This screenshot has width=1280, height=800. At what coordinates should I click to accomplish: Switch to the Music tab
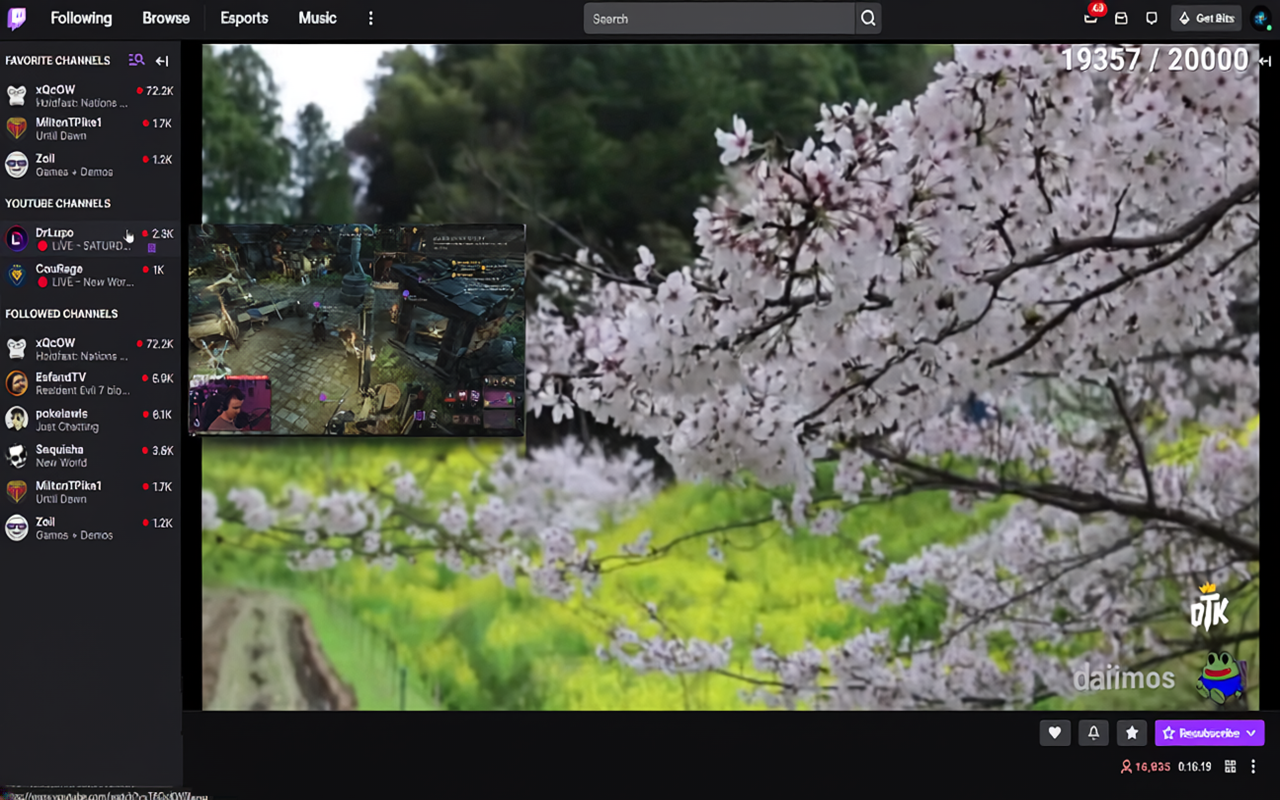317,18
